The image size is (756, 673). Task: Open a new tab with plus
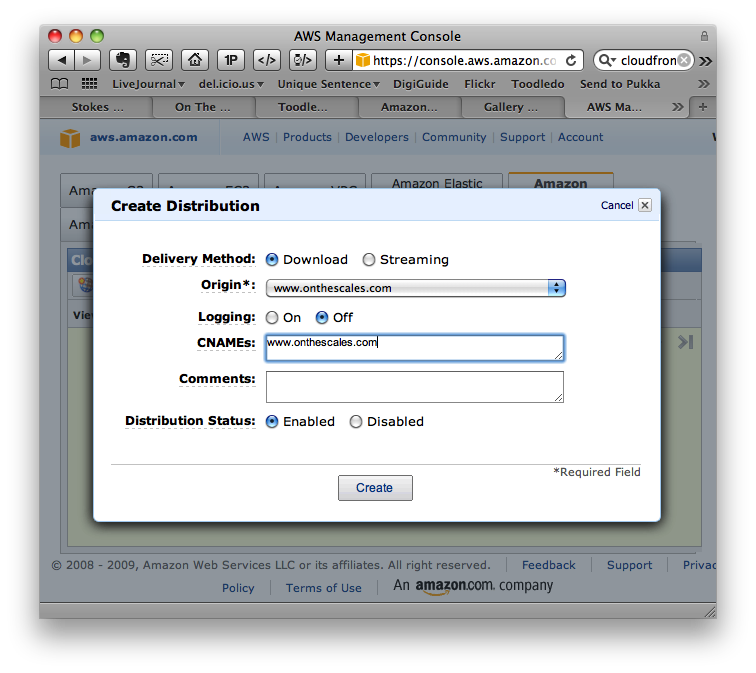(x=702, y=107)
